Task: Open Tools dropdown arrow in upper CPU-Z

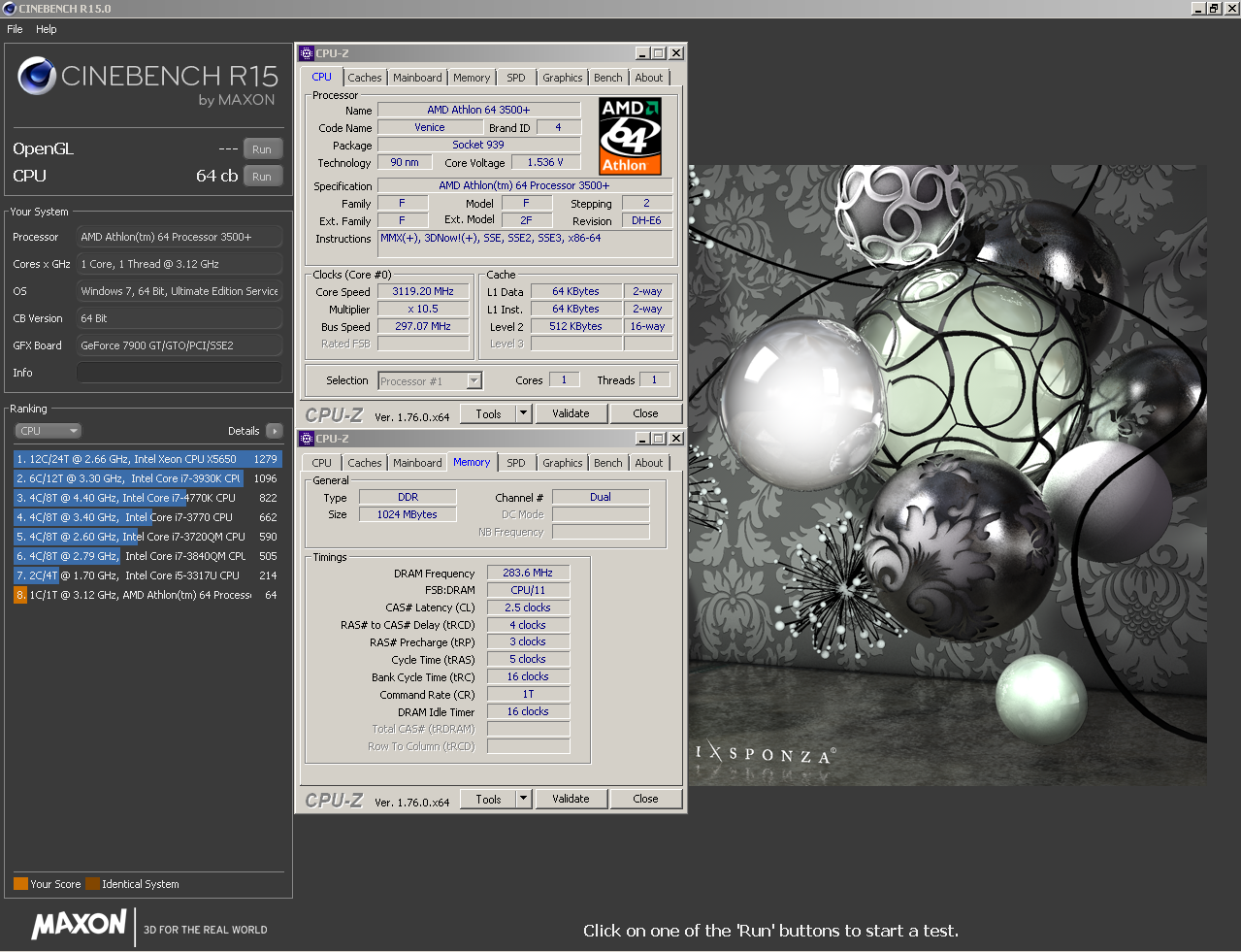Action: coord(524,414)
